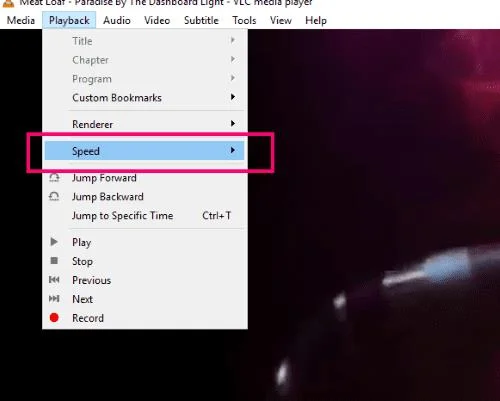Select Next in Playback menu
The width and height of the screenshot is (500, 401).
pyautogui.click(x=145, y=299)
